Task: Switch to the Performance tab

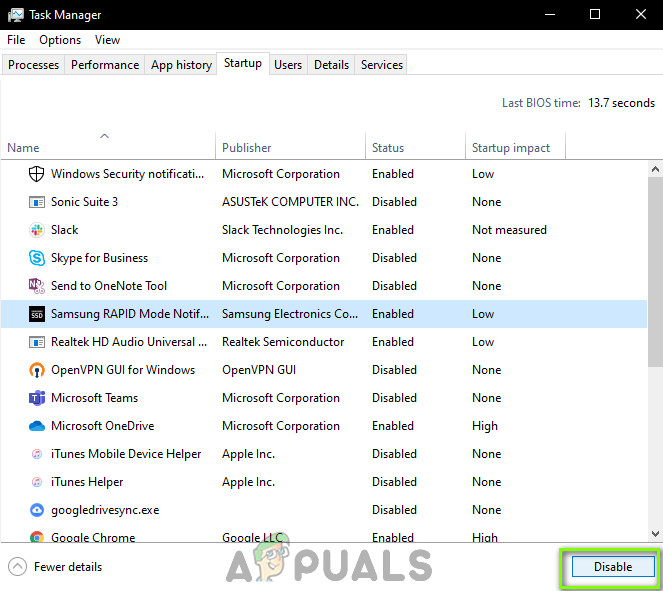Action: [105, 65]
